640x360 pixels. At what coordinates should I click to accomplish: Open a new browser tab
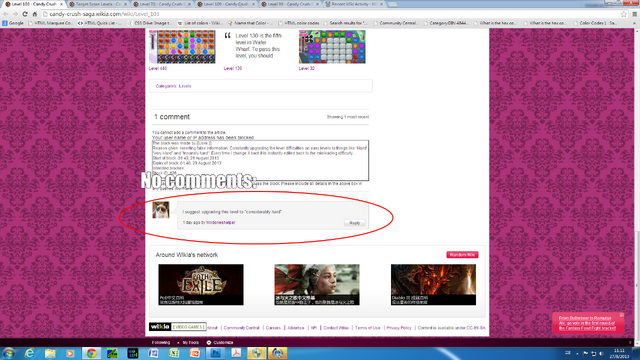392,4
